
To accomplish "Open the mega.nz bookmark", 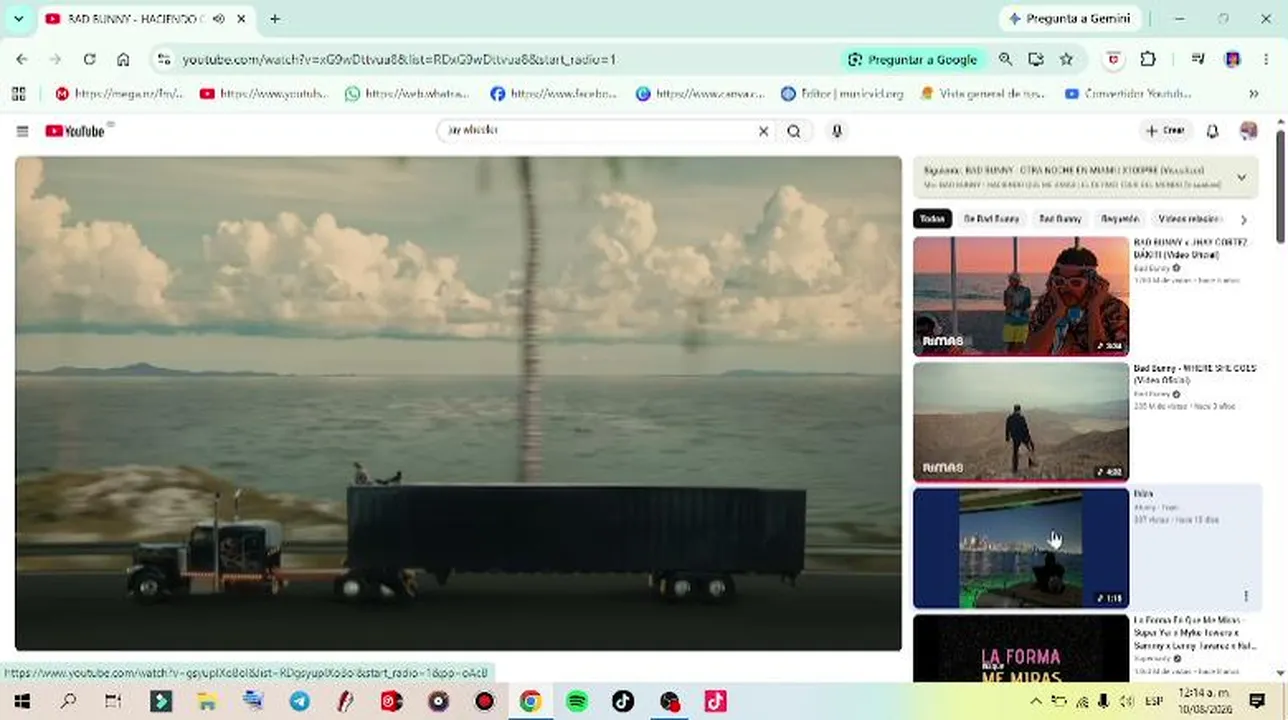I will tap(119, 94).
